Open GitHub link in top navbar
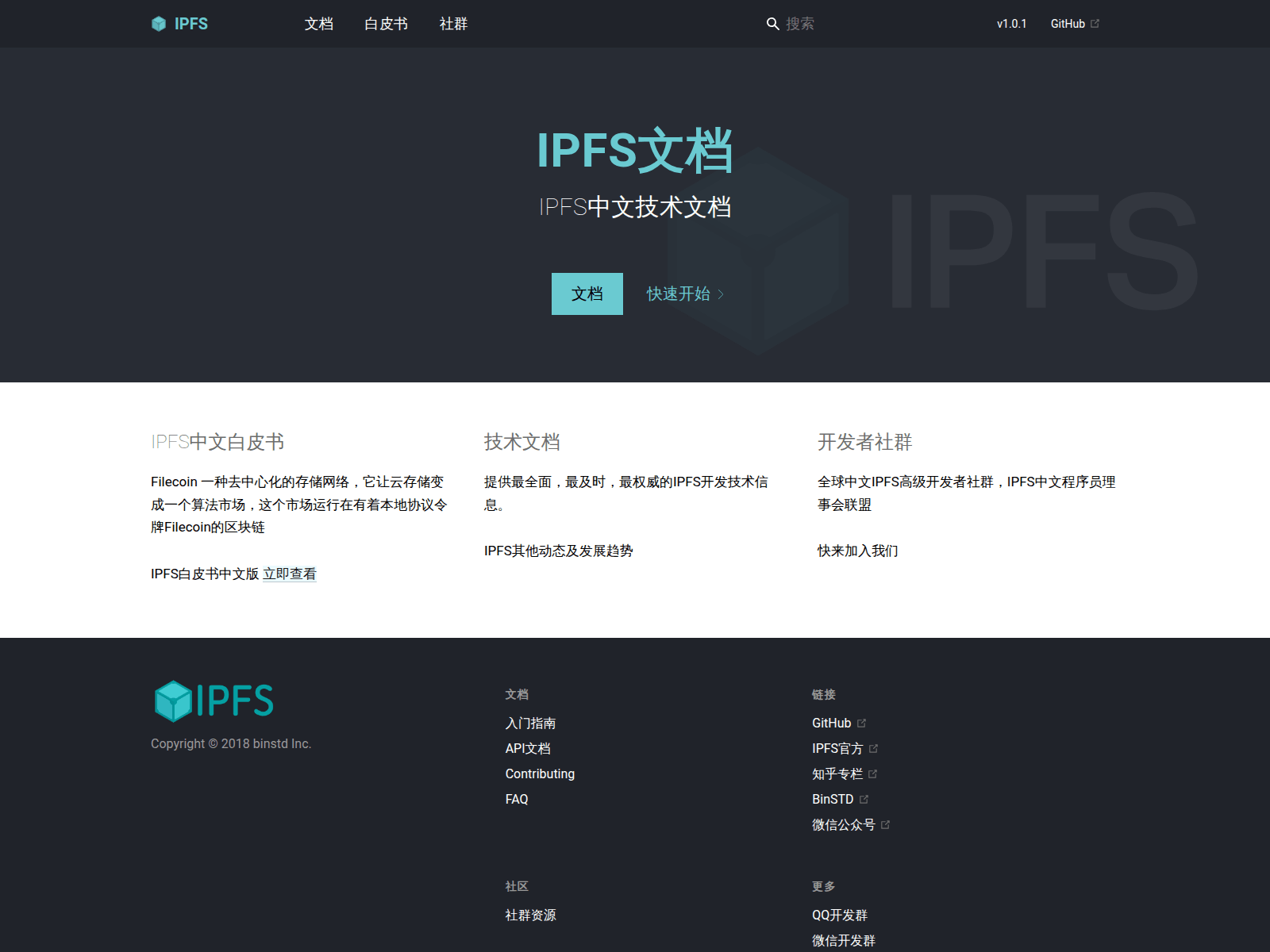The image size is (1270, 952). (x=1068, y=24)
